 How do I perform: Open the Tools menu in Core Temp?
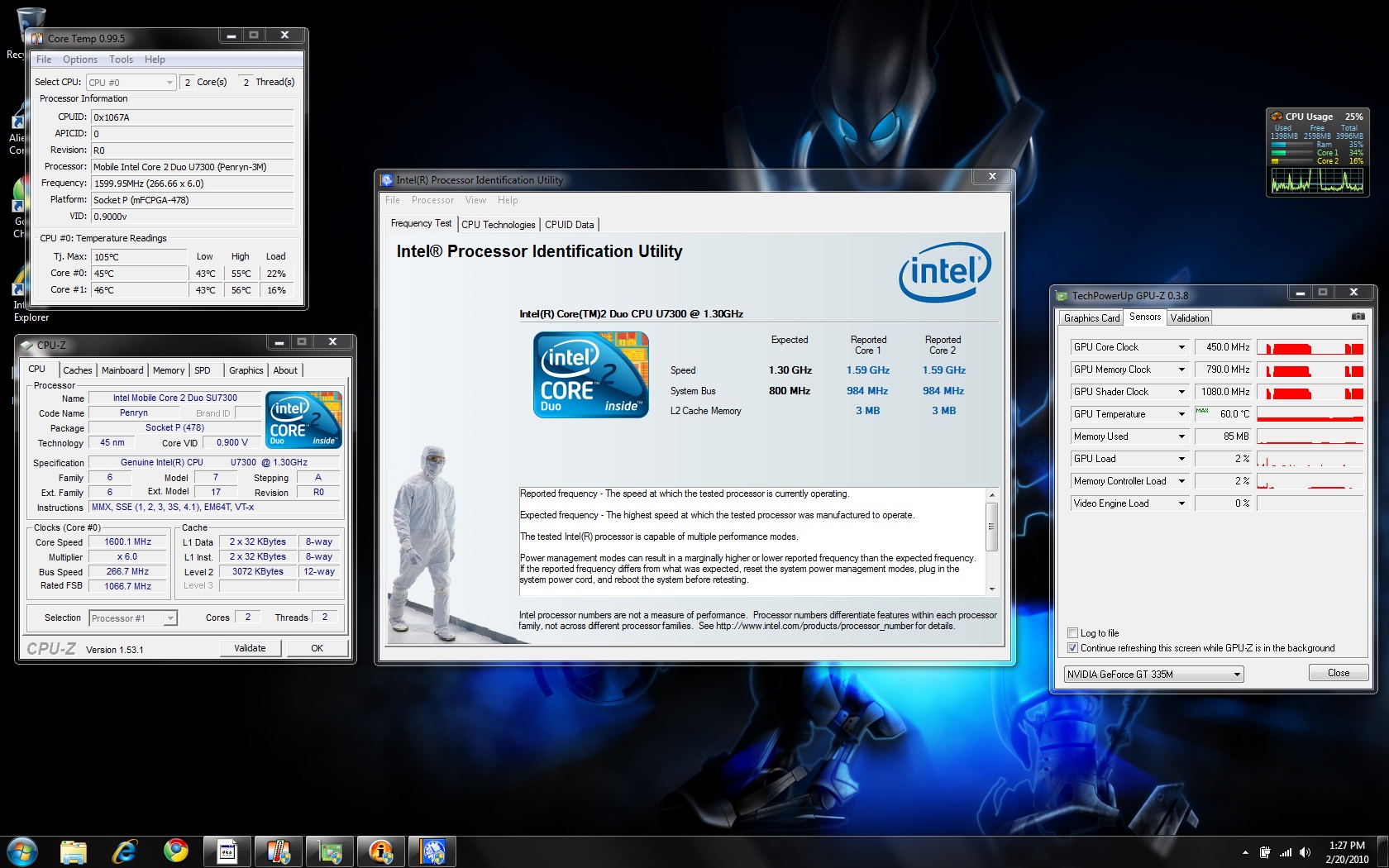[x=121, y=60]
